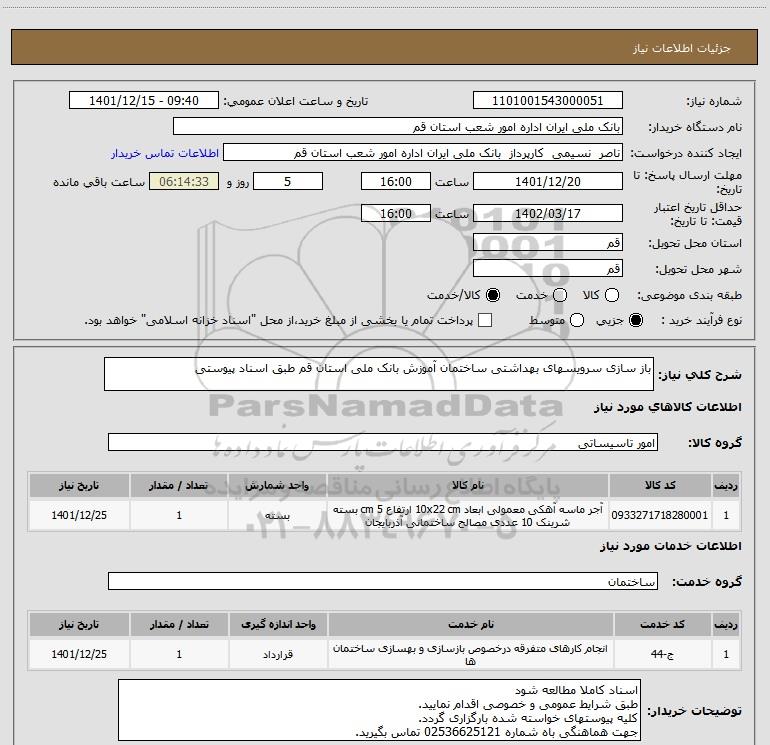Click the unit cell قرارداد in services table

click(278, 654)
